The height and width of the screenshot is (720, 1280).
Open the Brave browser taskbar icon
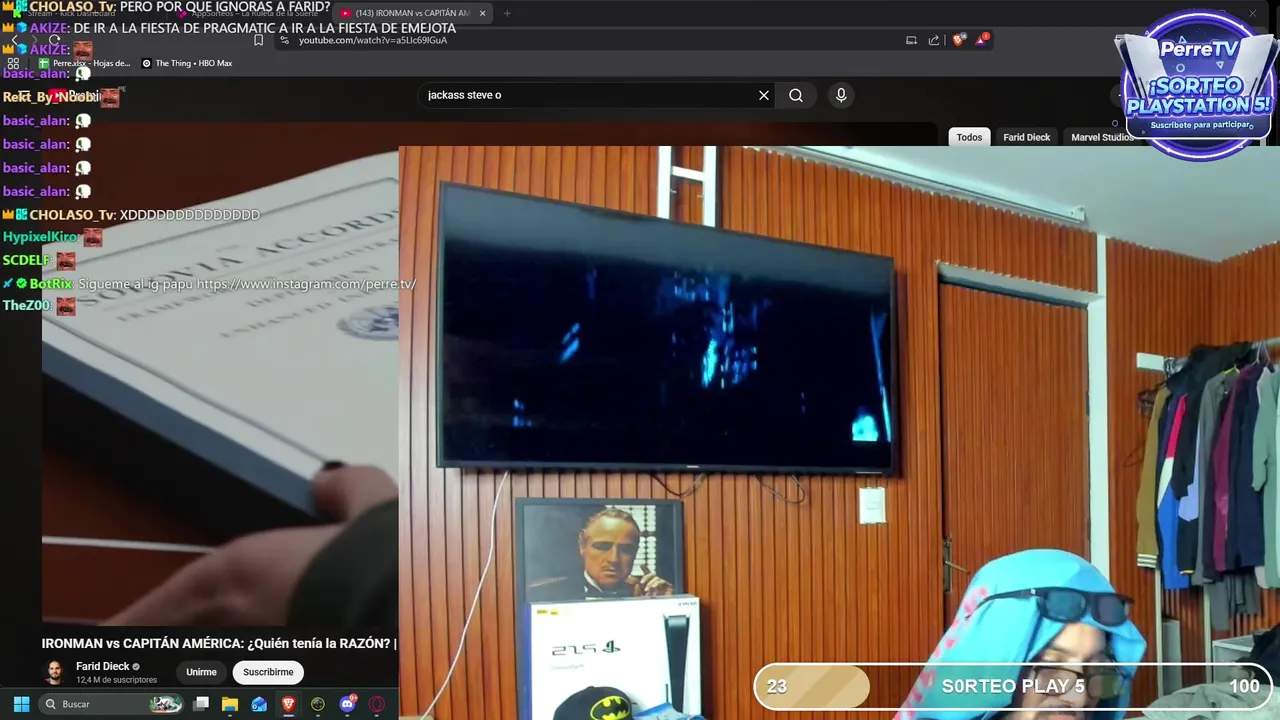[289, 704]
